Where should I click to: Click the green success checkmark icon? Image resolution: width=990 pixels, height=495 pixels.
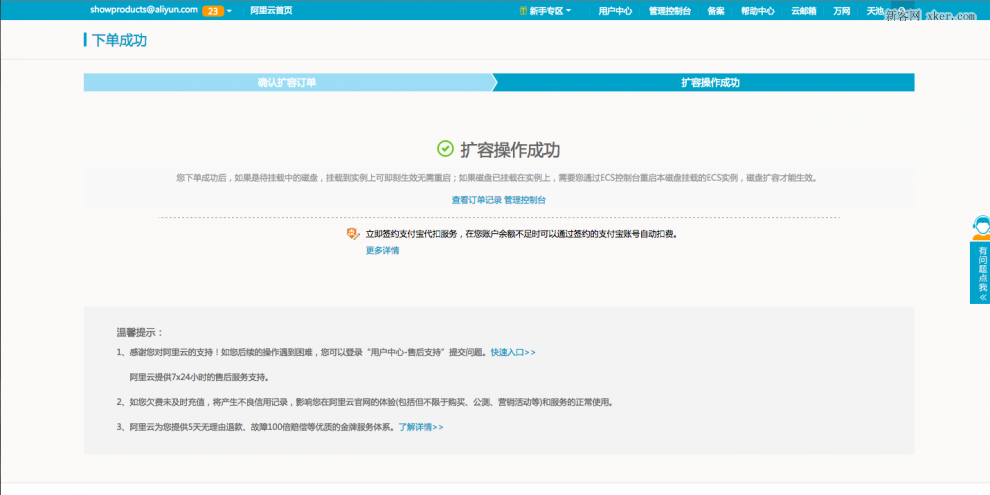coord(445,148)
